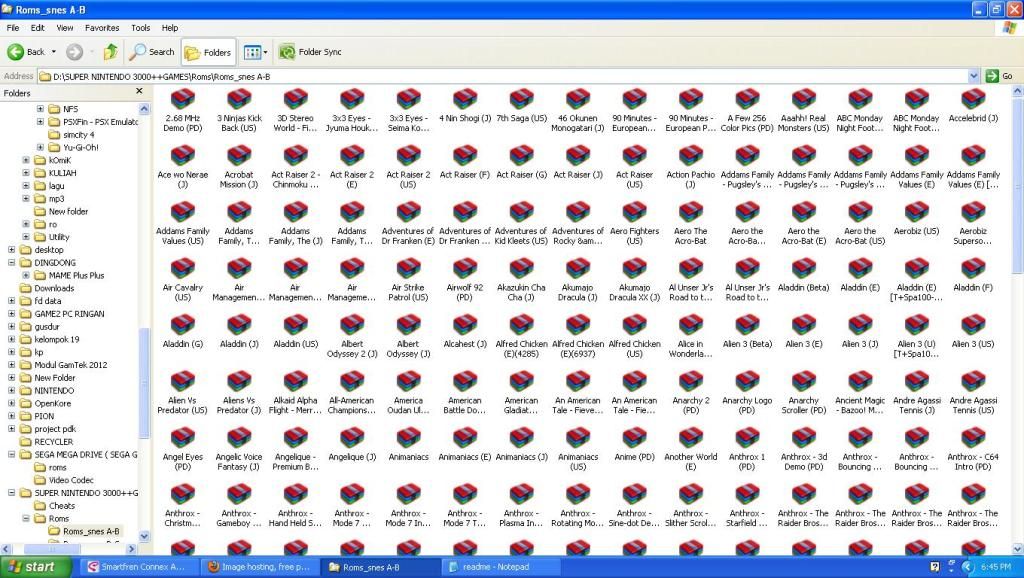Select the Anarchy 2 (PD) archive
1024x578 pixels.
pyautogui.click(x=691, y=392)
